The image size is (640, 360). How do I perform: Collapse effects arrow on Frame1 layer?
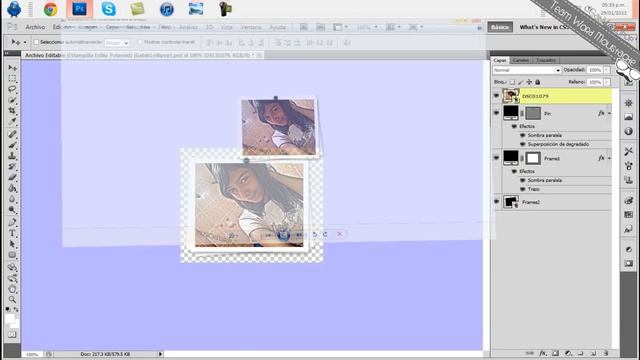[x=609, y=158]
